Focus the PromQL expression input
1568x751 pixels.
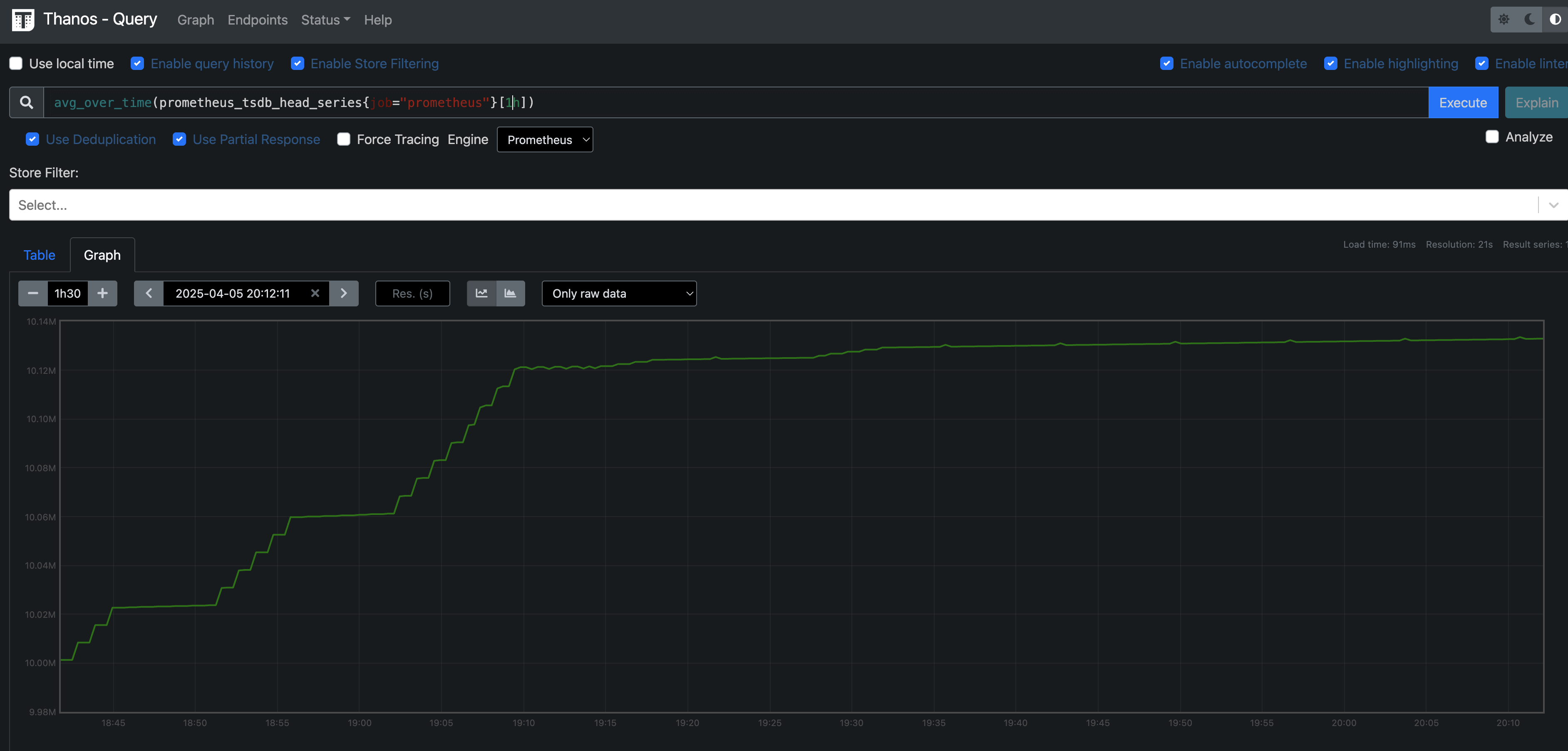pos(735,102)
